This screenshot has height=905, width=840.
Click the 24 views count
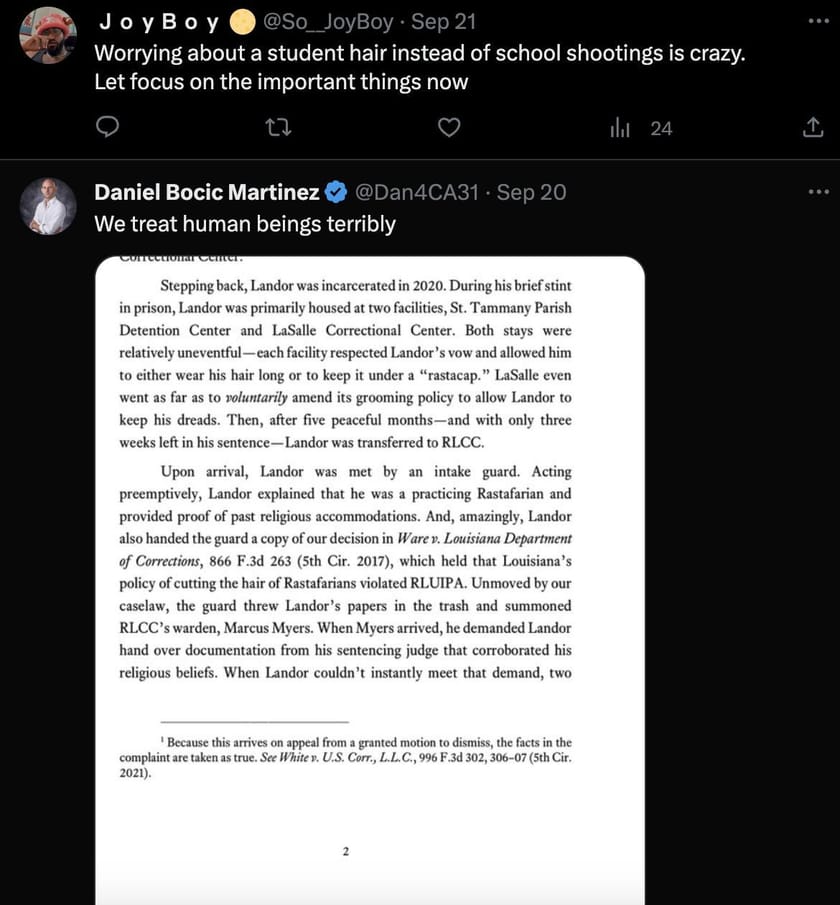[661, 128]
